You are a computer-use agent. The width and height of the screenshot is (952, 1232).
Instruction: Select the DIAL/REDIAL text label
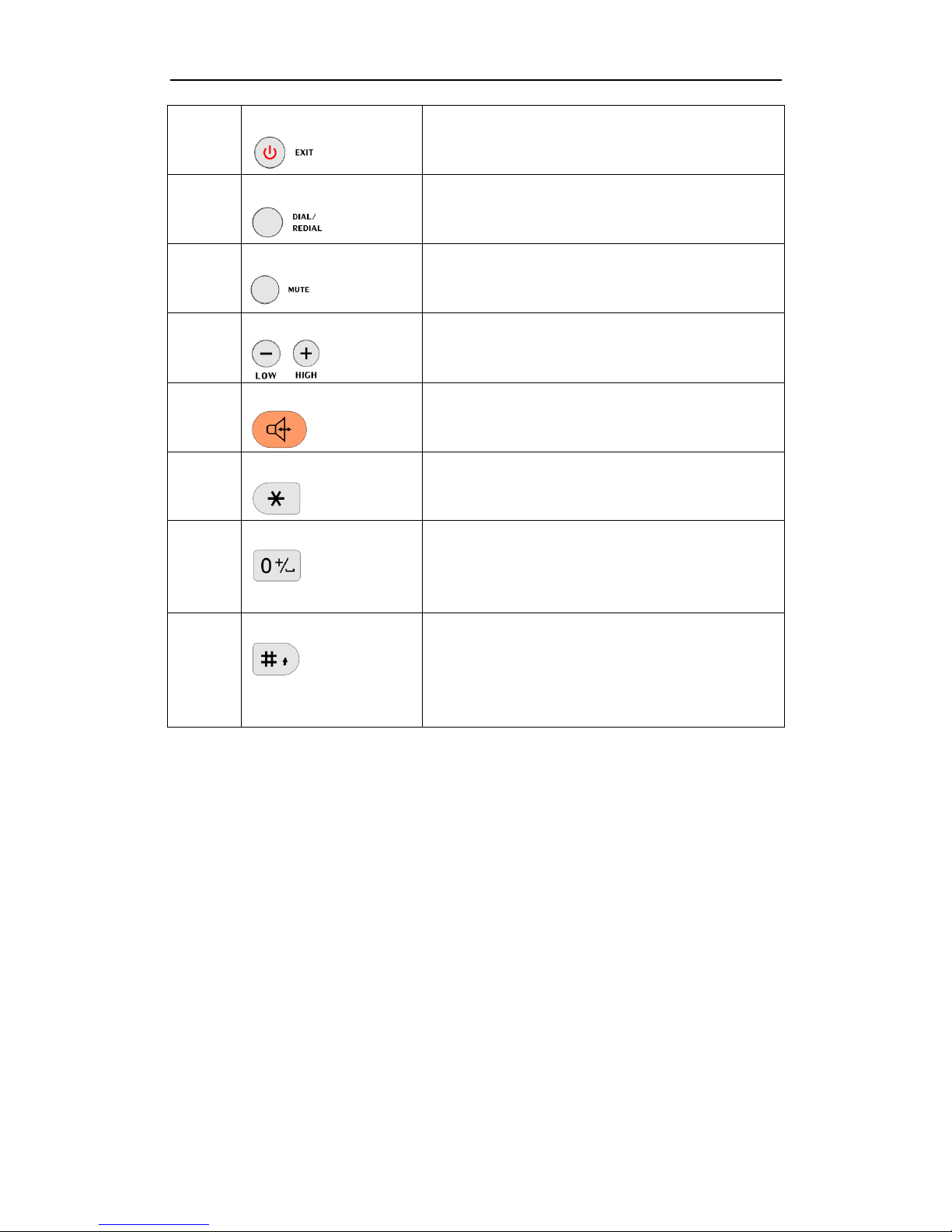click(x=307, y=222)
